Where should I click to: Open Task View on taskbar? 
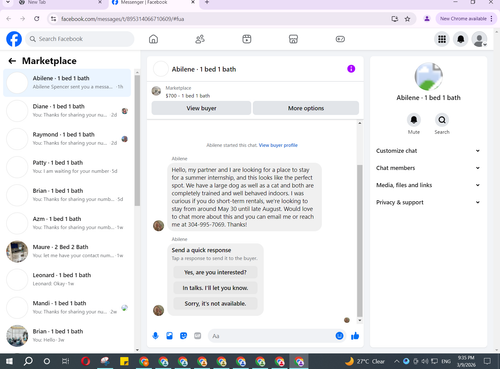pos(66,361)
